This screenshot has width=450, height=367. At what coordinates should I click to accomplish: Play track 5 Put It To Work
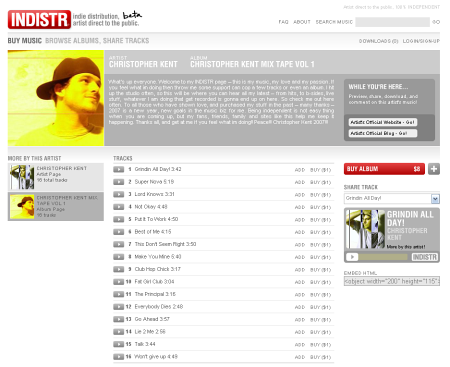click(118, 219)
